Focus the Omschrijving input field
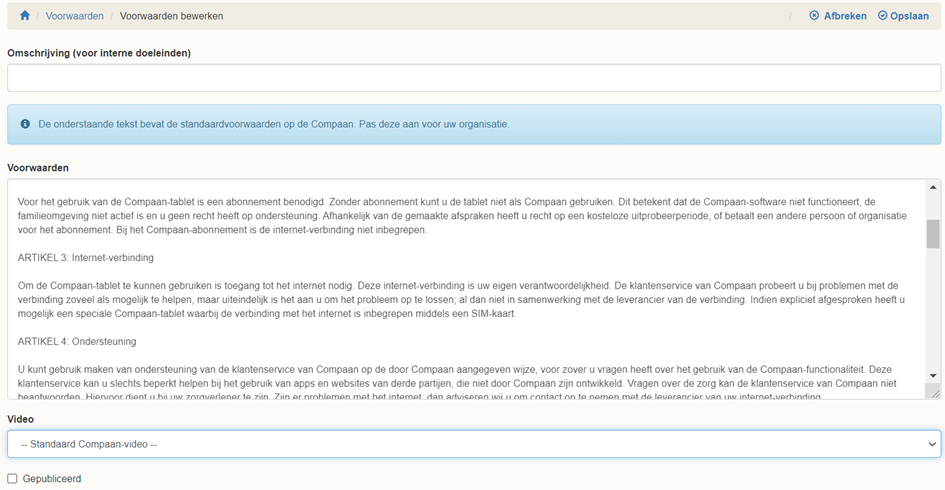The height and width of the screenshot is (490, 945). pyautogui.click(x=474, y=78)
